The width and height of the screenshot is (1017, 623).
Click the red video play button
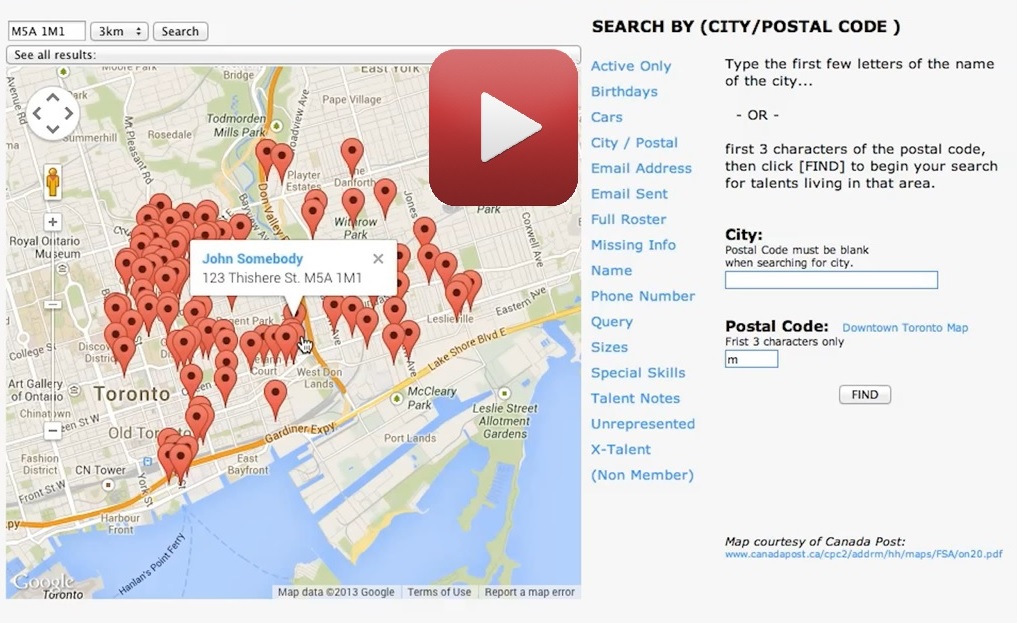(x=504, y=127)
